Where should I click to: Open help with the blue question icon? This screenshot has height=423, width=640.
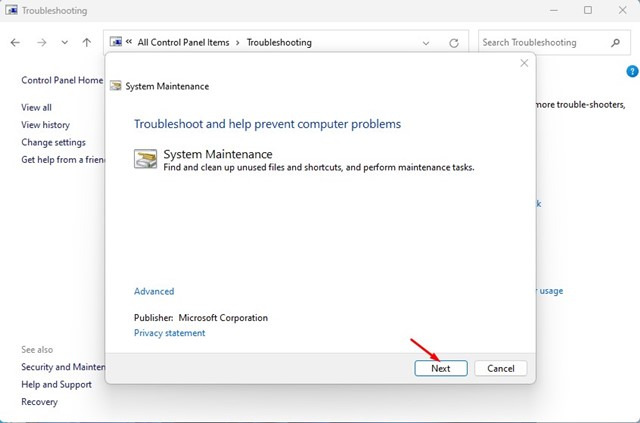632,71
